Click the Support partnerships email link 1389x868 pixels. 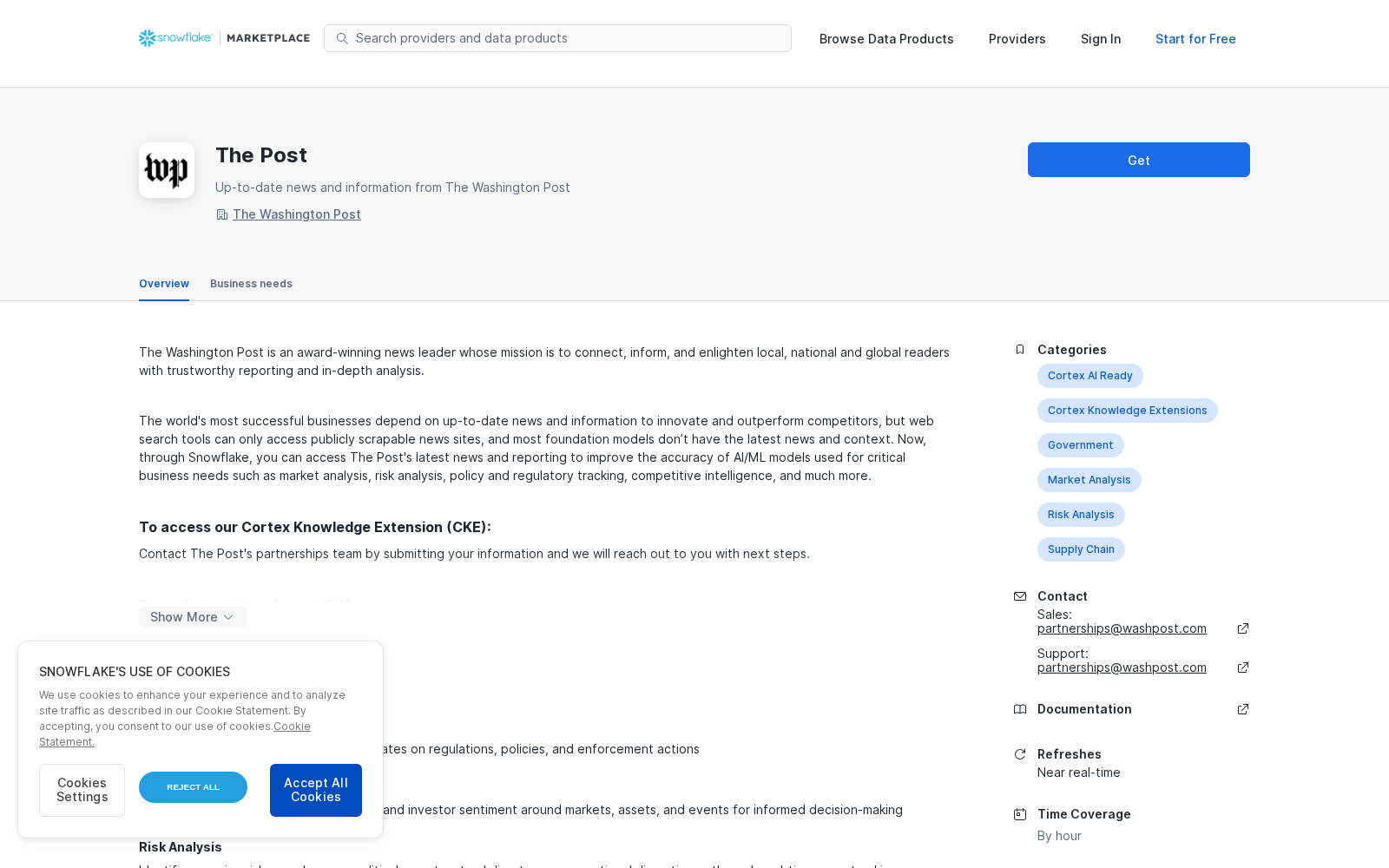[x=1122, y=667]
